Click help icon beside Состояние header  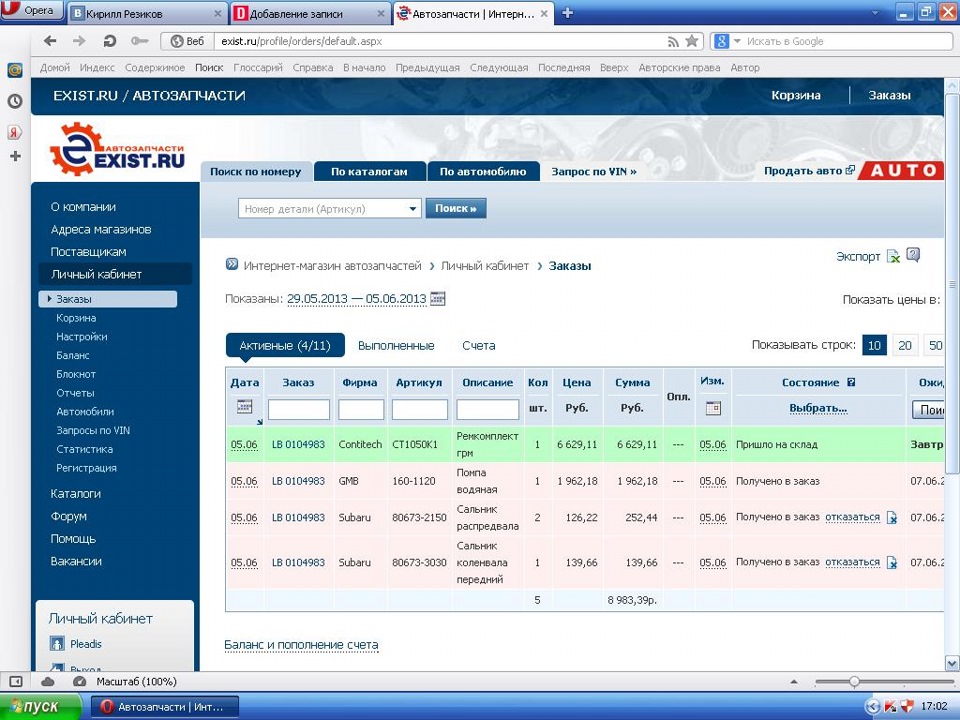(851, 382)
